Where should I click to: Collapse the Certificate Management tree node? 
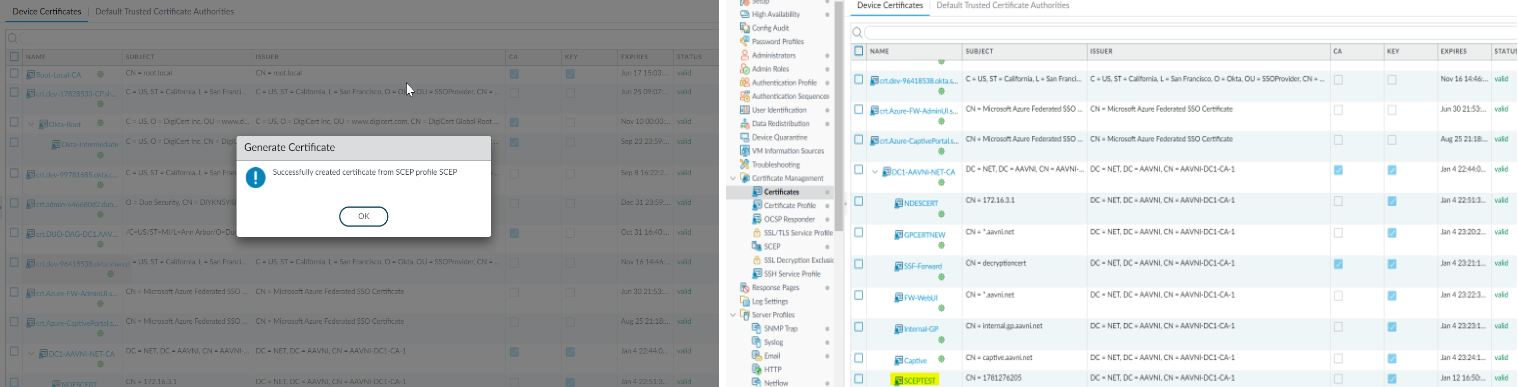pos(733,178)
